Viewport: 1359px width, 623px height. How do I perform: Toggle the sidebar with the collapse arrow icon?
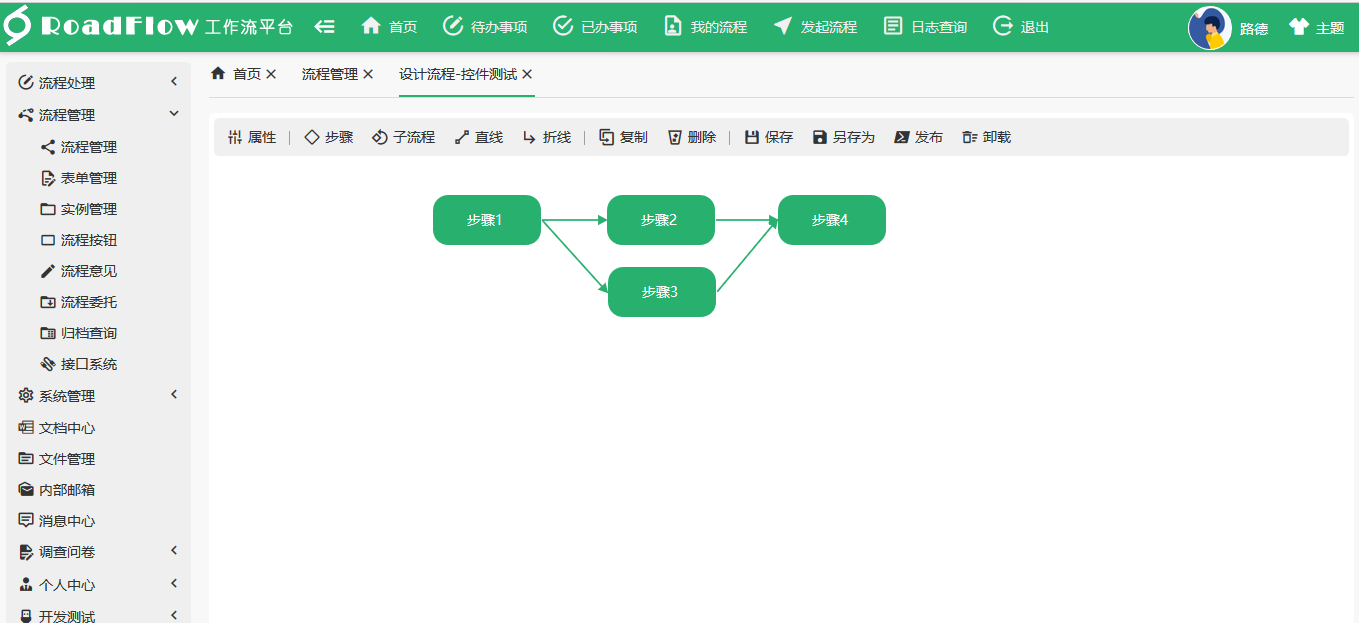tap(325, 25)
